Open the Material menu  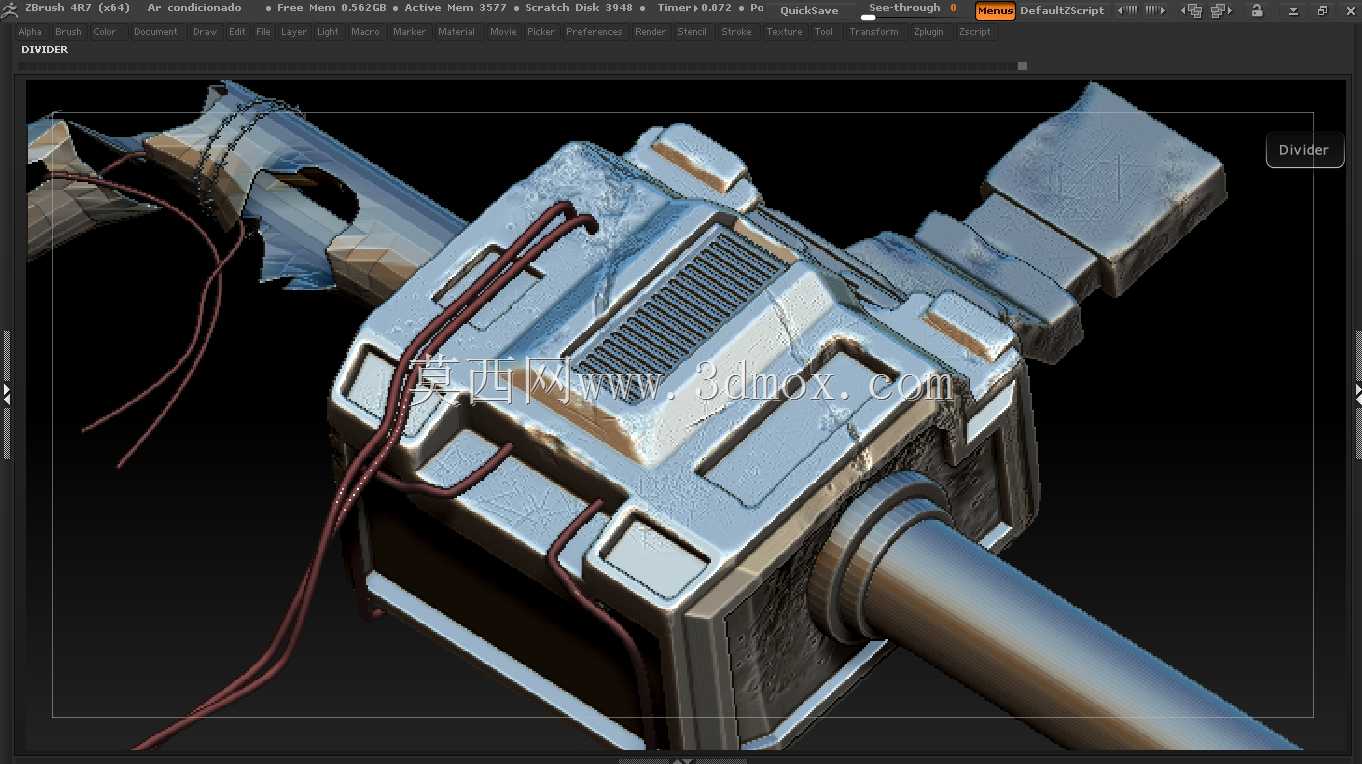457,32
